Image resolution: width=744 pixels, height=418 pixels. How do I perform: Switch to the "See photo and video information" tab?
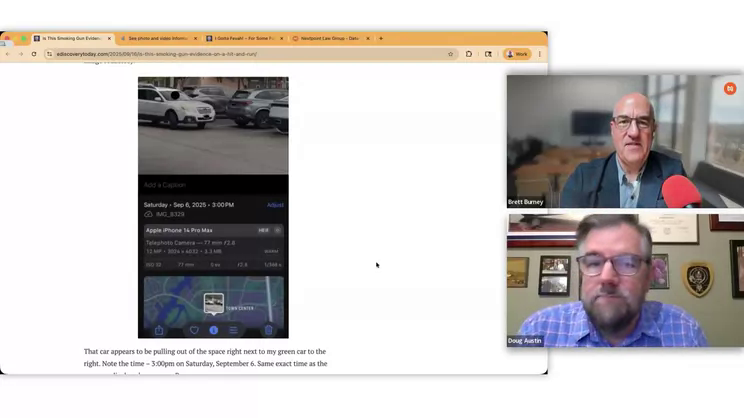[157, 39]
